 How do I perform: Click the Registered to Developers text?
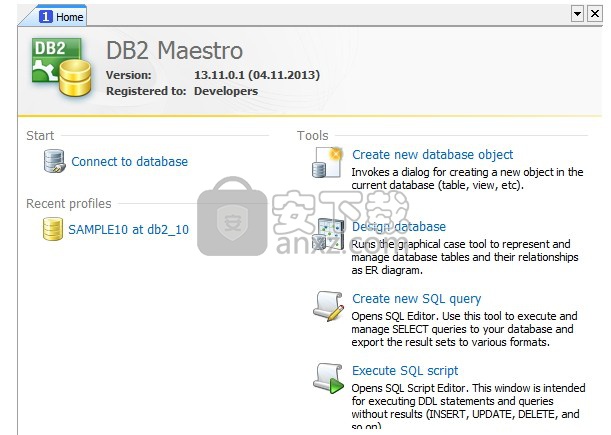182,91
